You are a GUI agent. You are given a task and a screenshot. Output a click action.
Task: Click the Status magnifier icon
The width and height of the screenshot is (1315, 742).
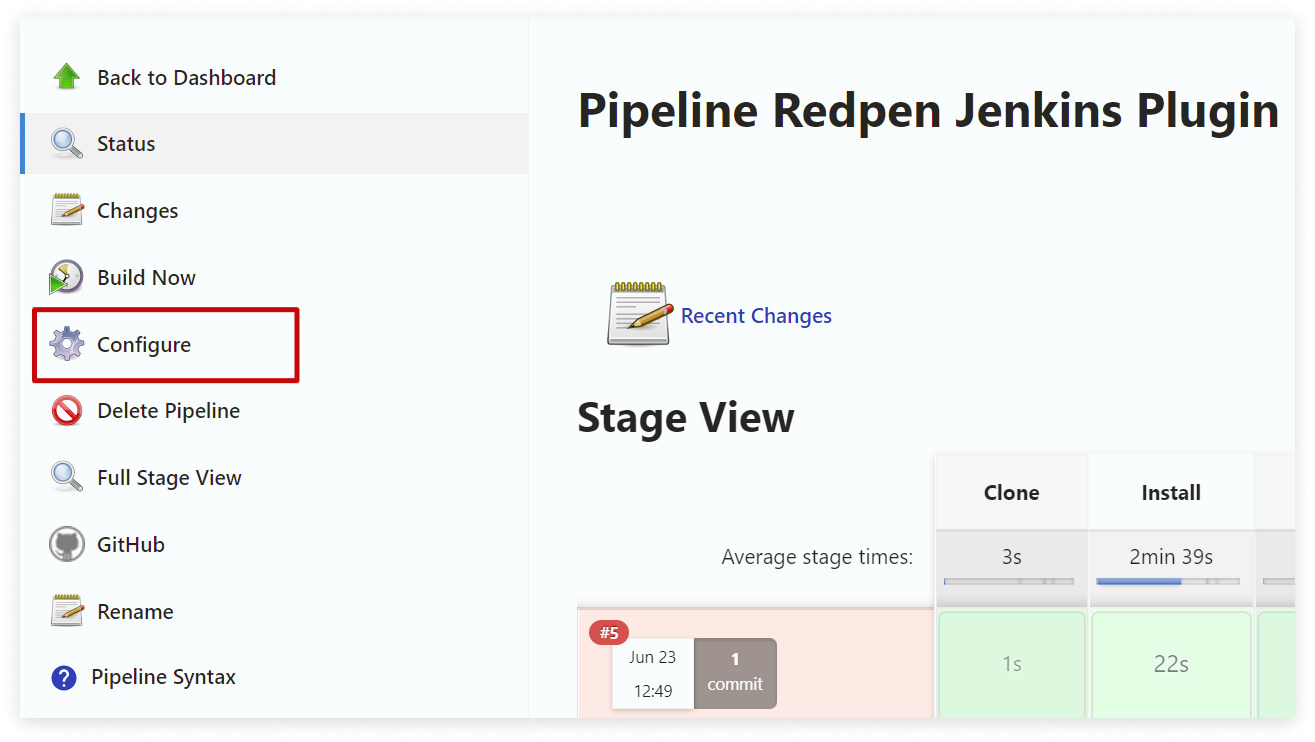click(67, 143)
